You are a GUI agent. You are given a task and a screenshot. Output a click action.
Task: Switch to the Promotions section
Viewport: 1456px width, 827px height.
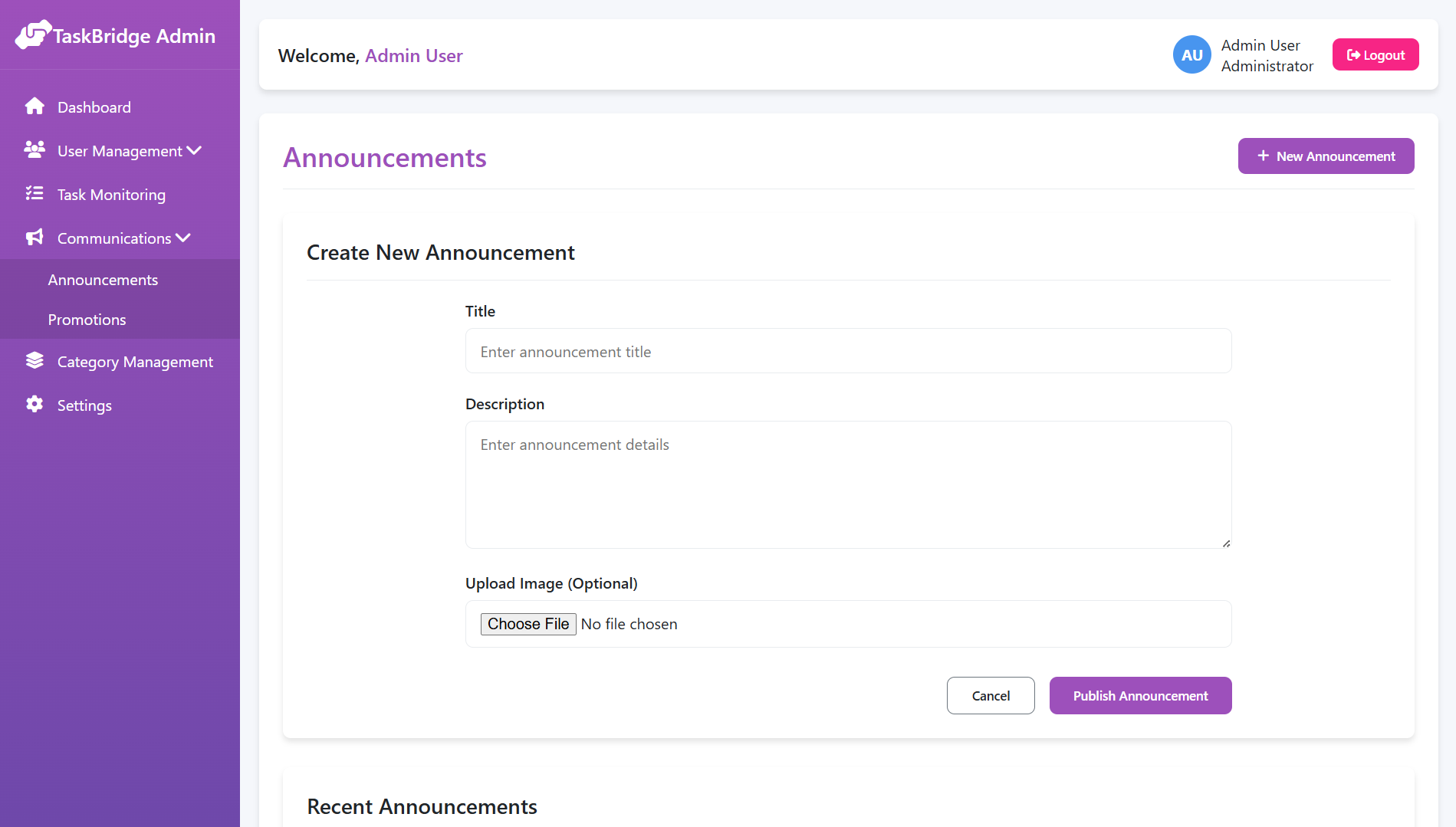pos(87,320)
